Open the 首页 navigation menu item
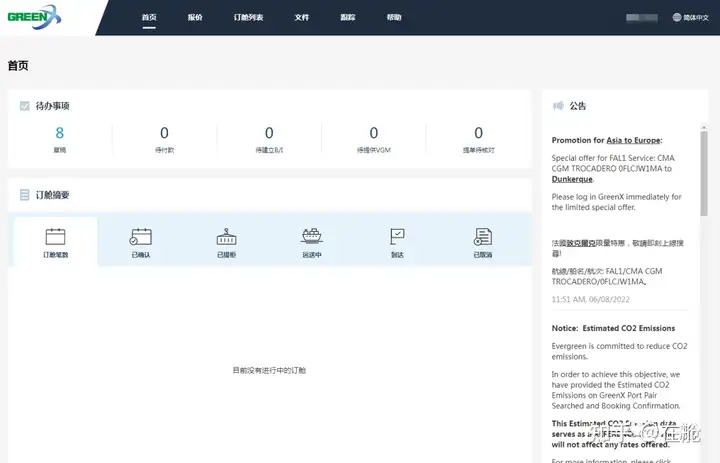Viewport: 720px width, 463px height. [149, 17]
